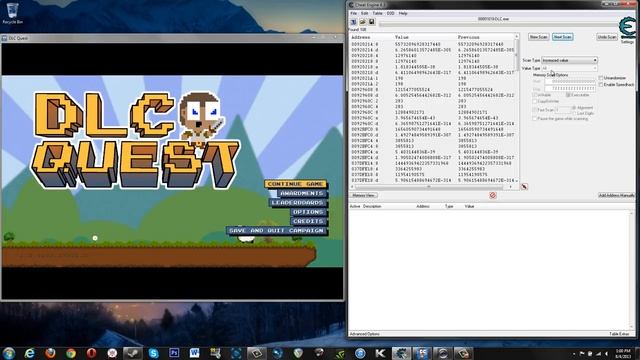The height and width of the screenshot is (360, 640).
Task: Toggle the CopyOnWrite checkbox
Action: tap(535, 101)
